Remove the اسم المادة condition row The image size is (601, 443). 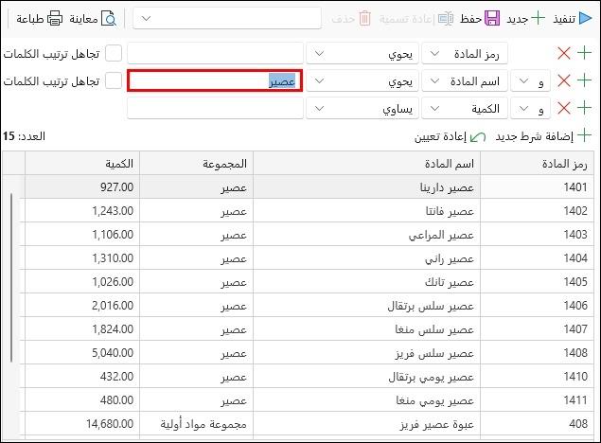click(564, 80)
